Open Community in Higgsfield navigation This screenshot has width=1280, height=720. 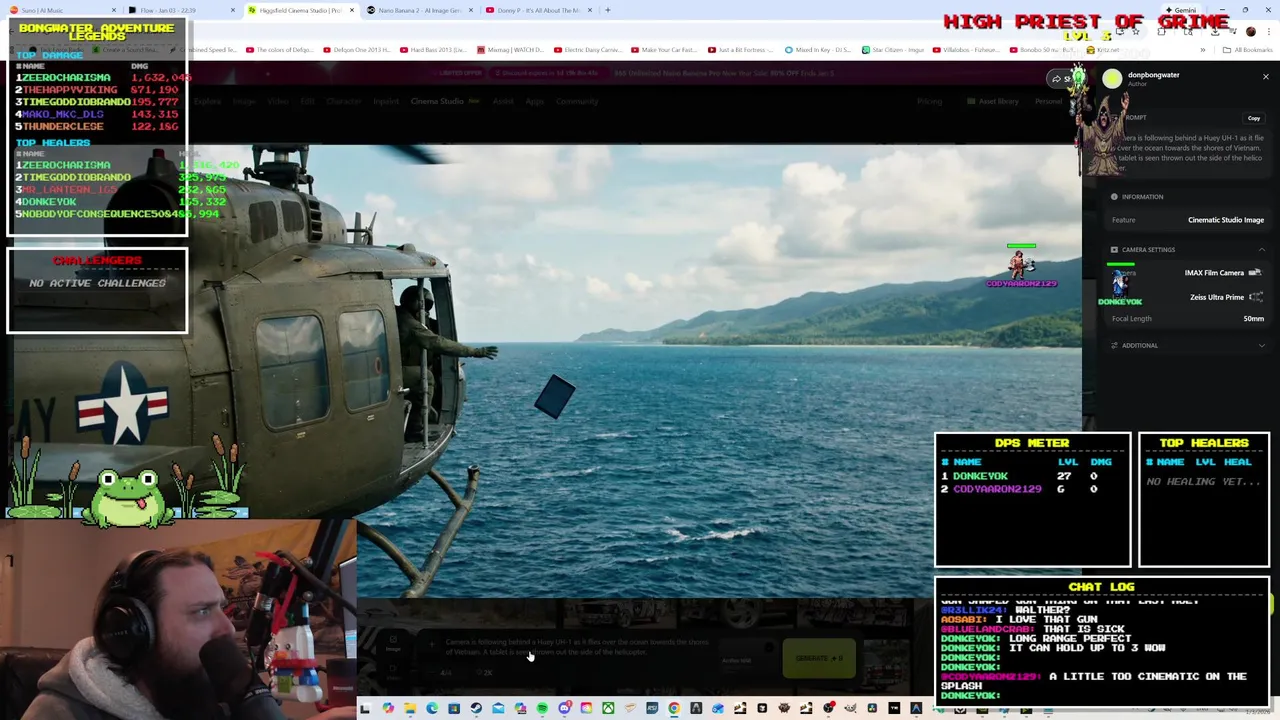(x=577, y=101)
